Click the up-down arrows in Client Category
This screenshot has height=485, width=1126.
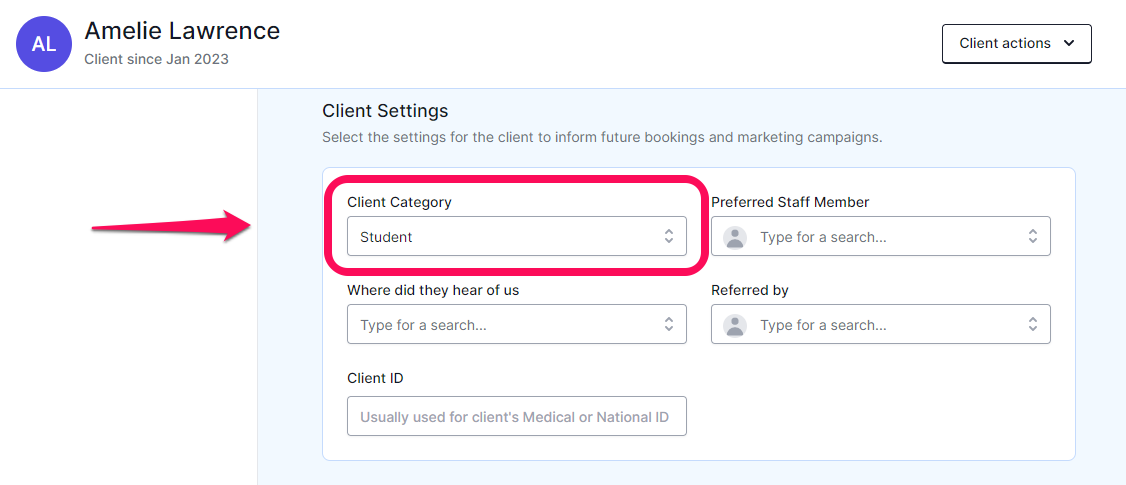click(x=669, y=236)
